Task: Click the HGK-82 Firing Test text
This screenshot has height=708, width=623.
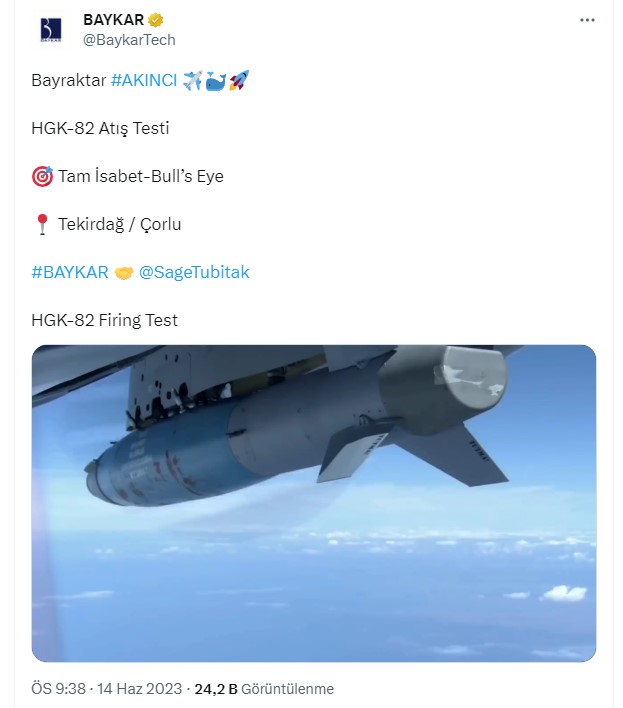Action: pyautogui.click(x=104, y=320)
